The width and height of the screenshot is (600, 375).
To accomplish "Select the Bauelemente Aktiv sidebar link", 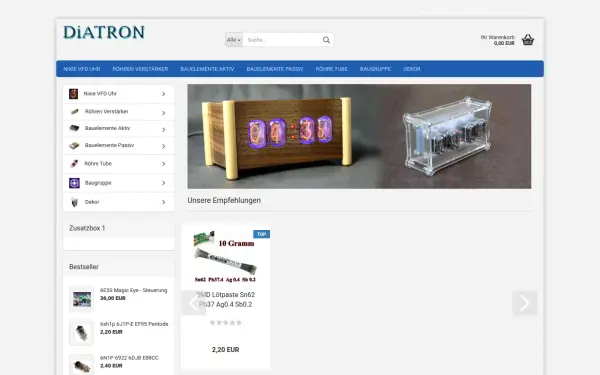I will [108, 128].
